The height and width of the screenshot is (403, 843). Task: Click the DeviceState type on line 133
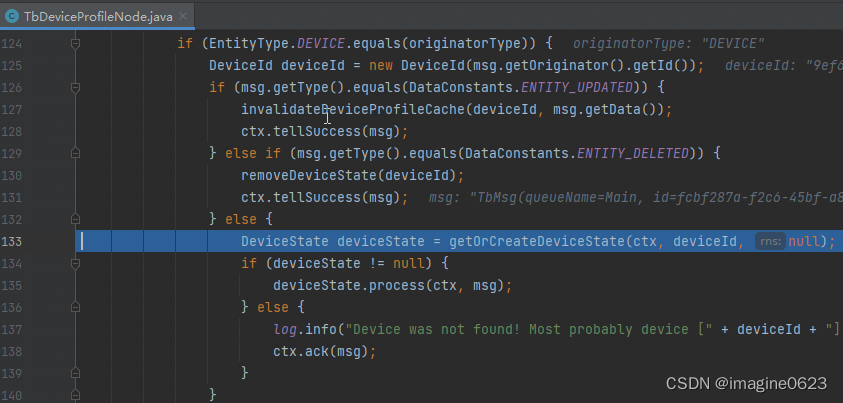tap(284, 242)
